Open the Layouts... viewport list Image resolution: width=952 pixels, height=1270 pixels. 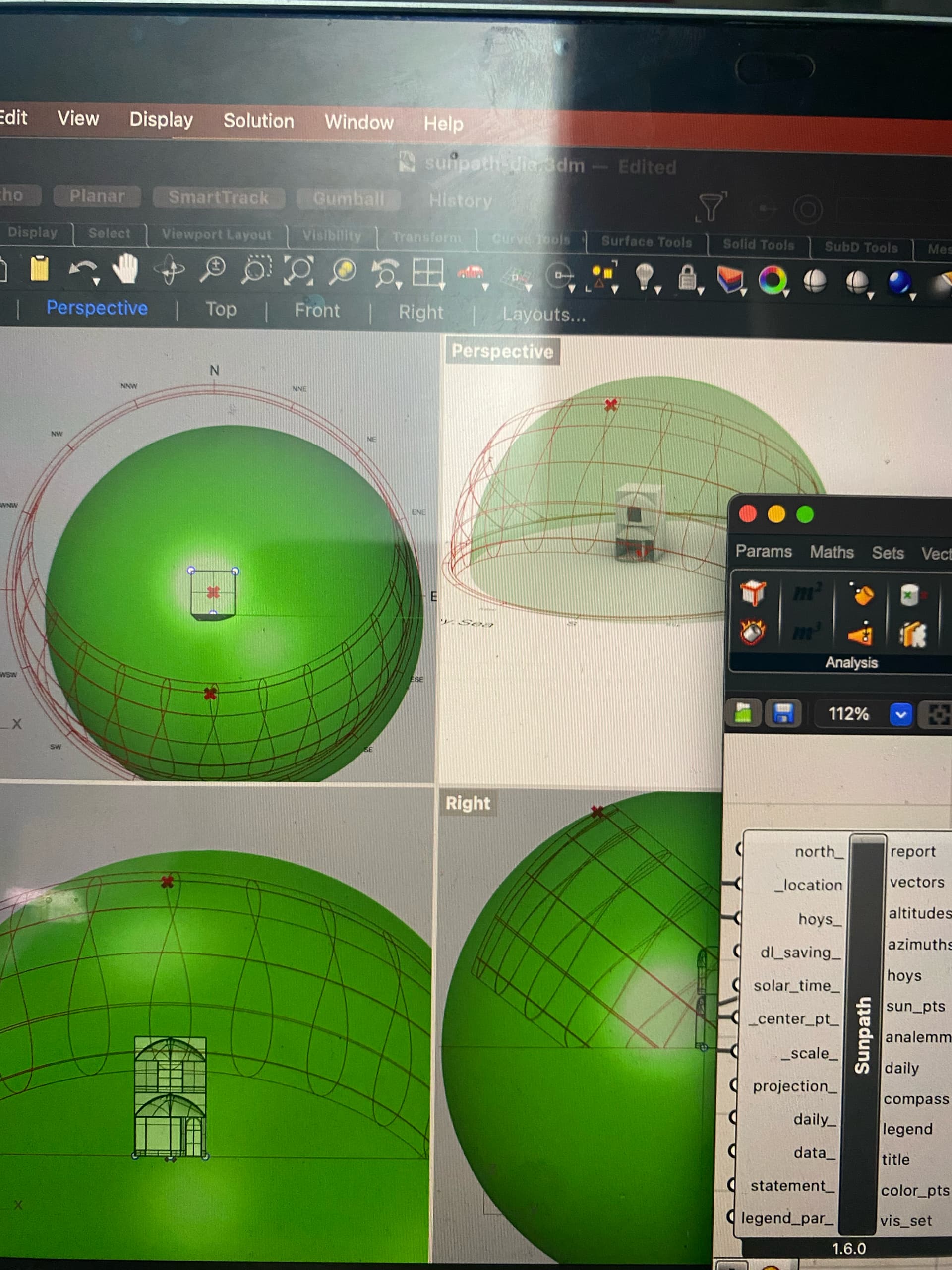pyautogui.click(x=544, y=315)
